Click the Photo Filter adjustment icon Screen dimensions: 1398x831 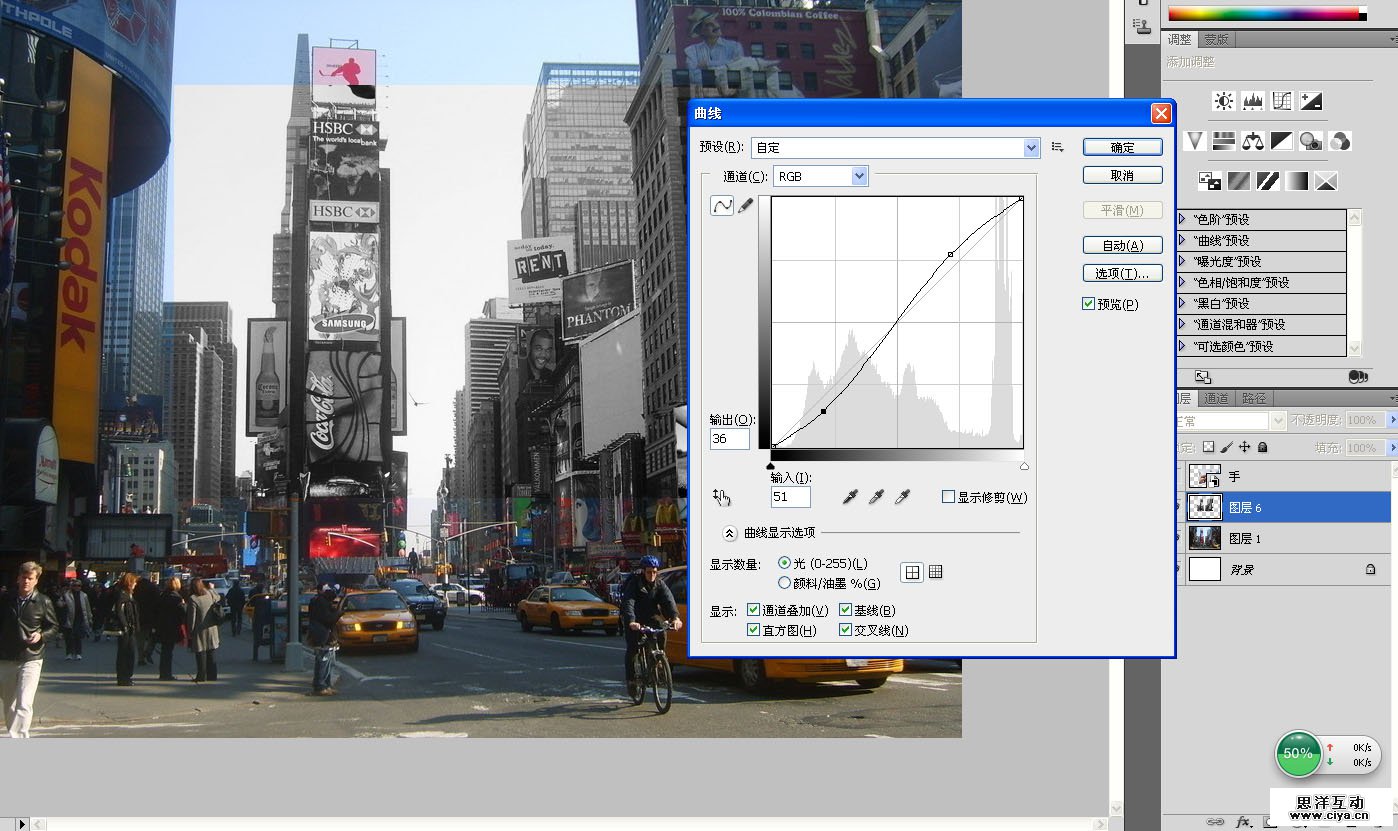(1310, 142)
